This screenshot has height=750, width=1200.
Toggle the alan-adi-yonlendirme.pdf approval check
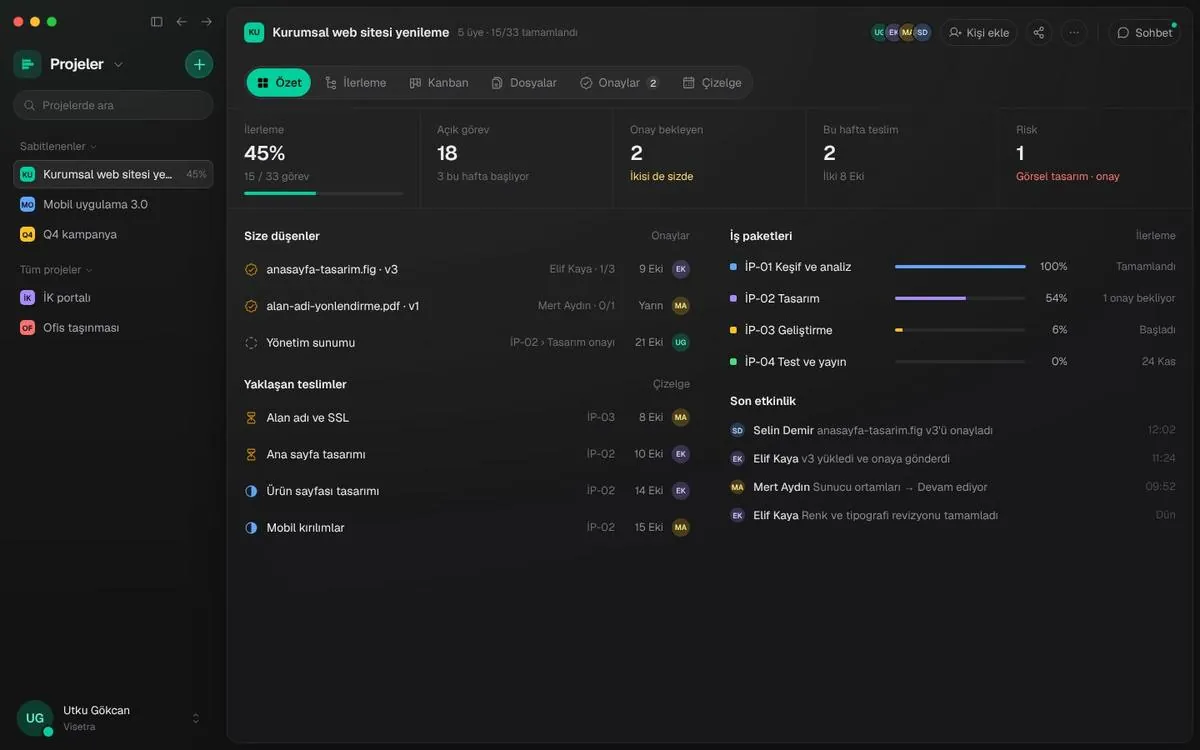coord(251,306)
